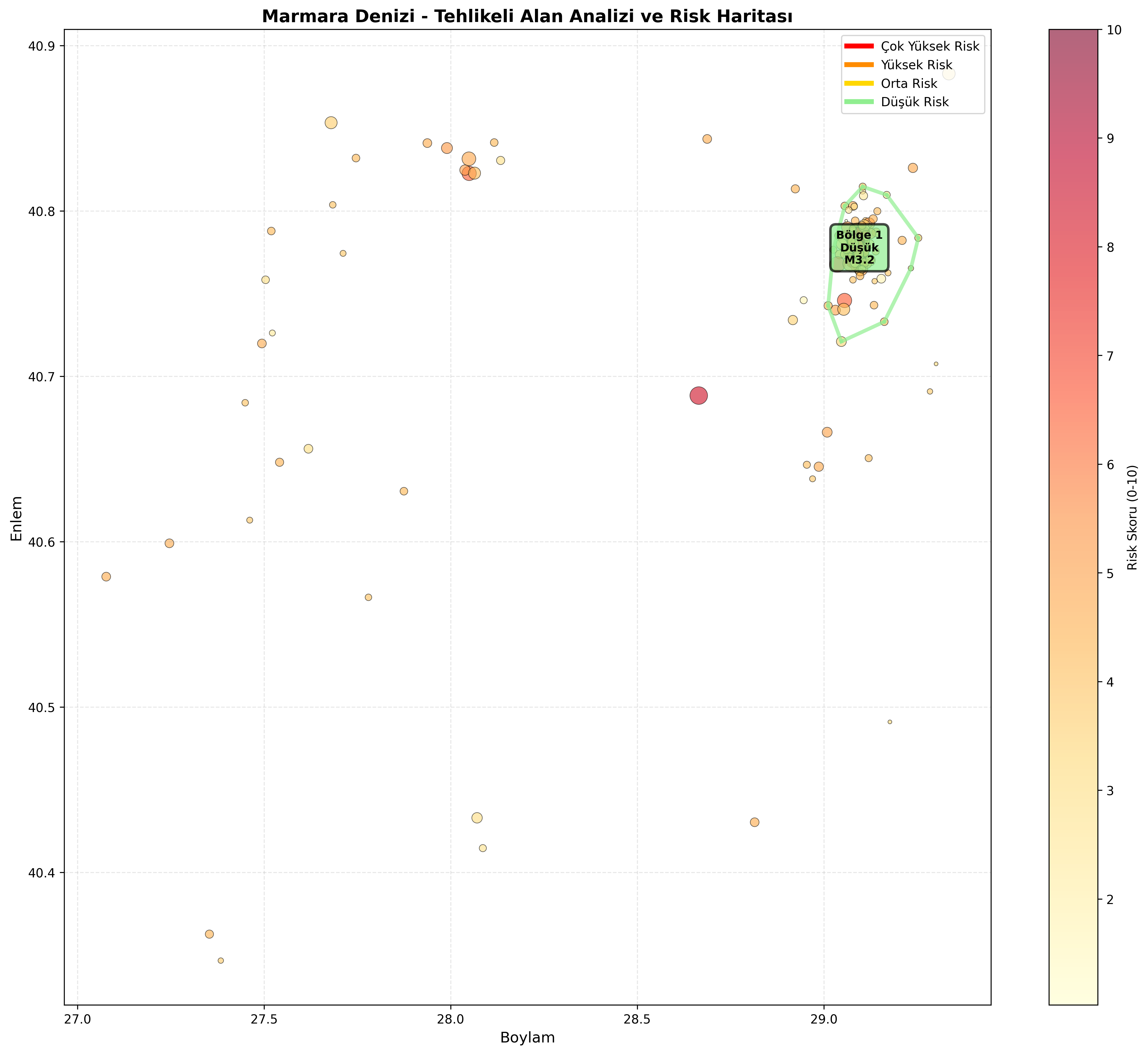Click the "Enlem" y-axis label
1148x1054 pixels.
pyautogui.click(x=17, y=518)
